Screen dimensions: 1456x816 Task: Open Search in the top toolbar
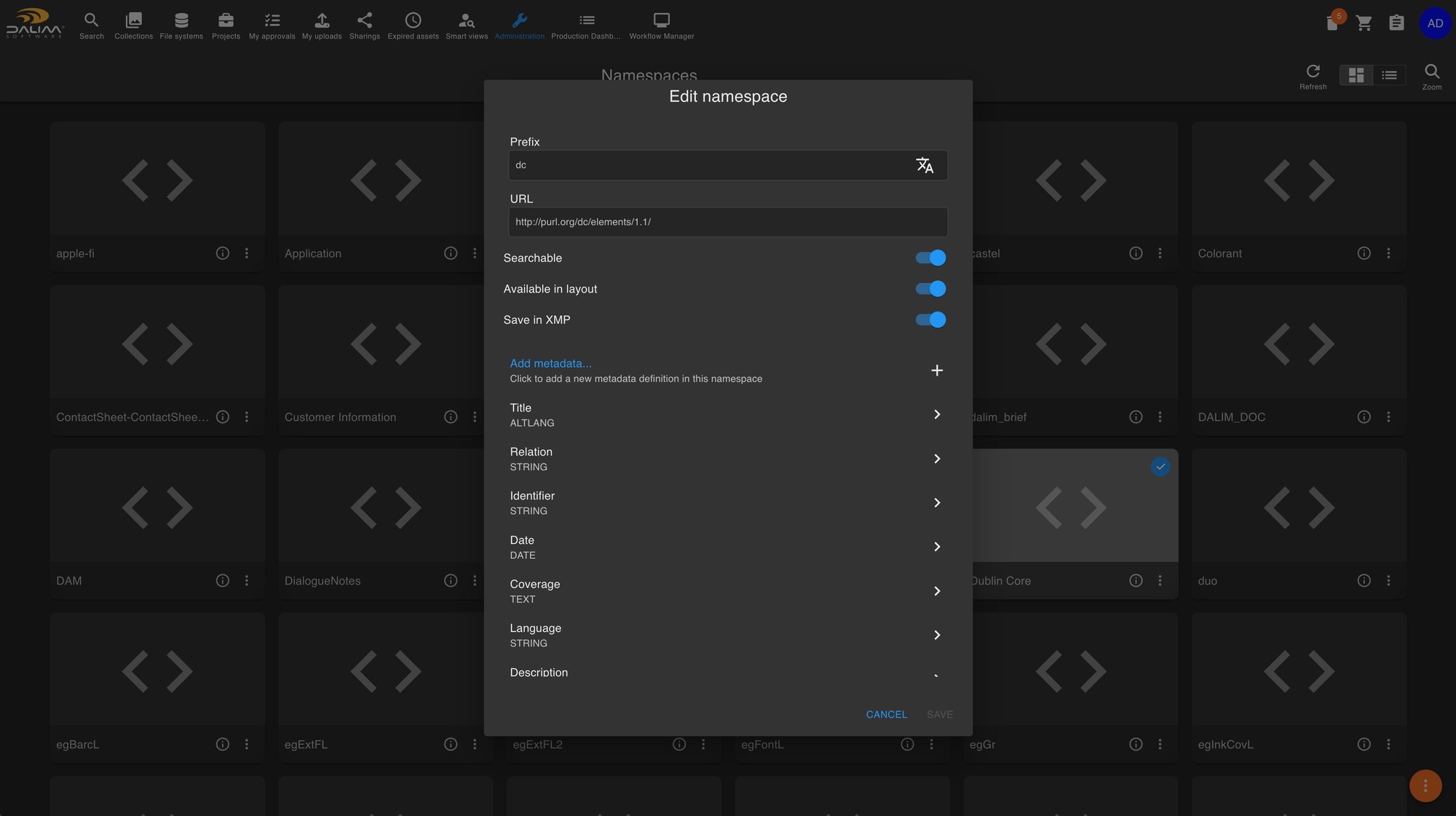click(91, 25)
